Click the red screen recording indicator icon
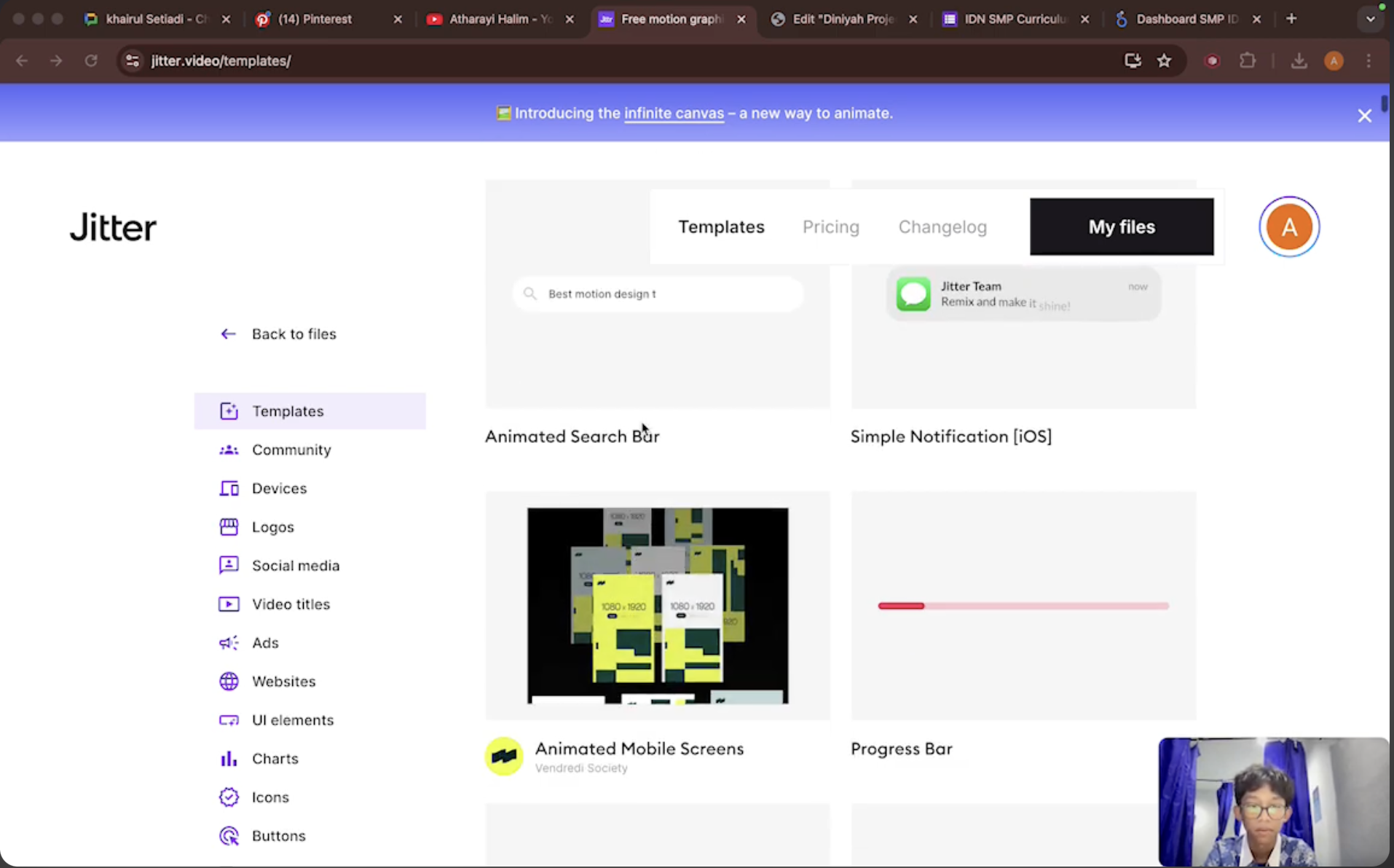This screenshot has height=868, width=1394. point(1213,60)
